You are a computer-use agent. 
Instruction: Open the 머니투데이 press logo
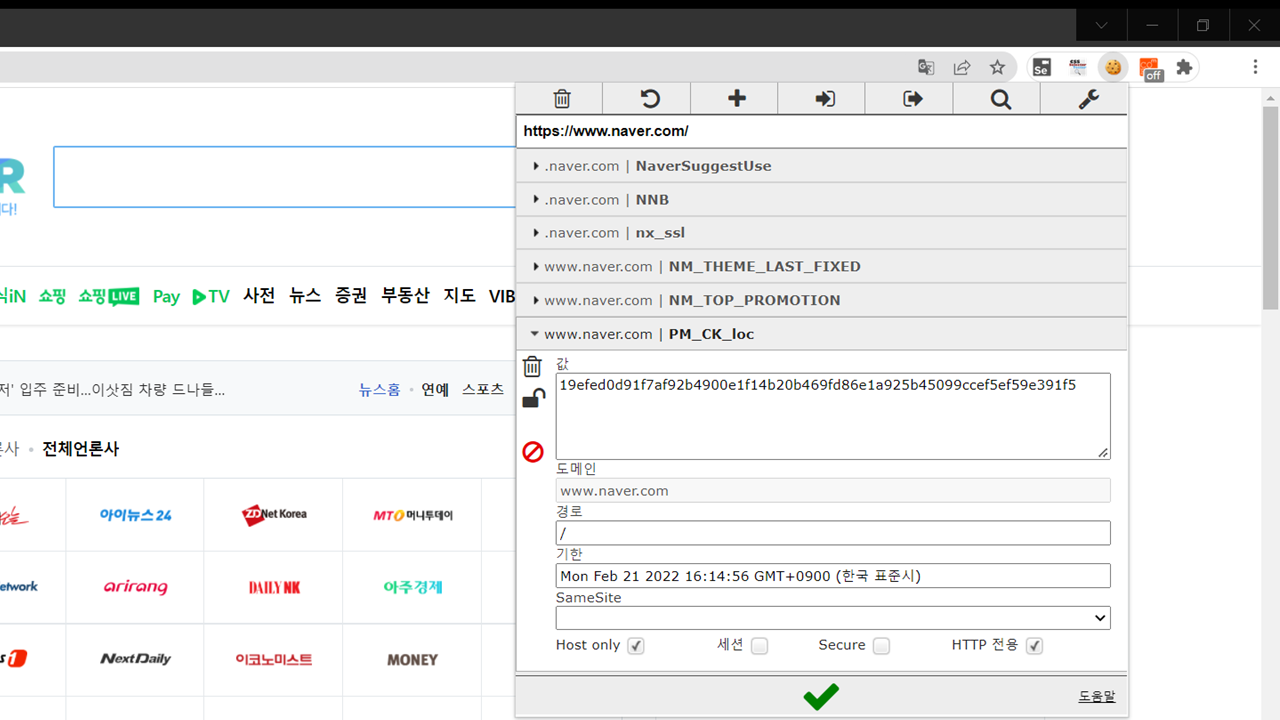[413, 515]
